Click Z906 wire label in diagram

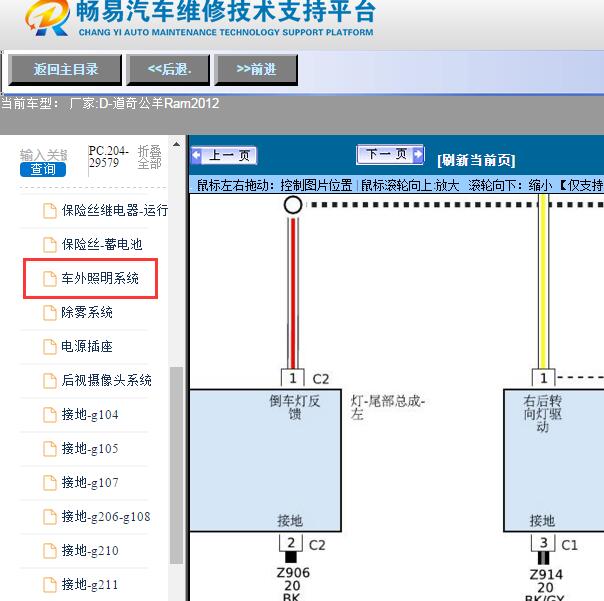click(293, 573)
